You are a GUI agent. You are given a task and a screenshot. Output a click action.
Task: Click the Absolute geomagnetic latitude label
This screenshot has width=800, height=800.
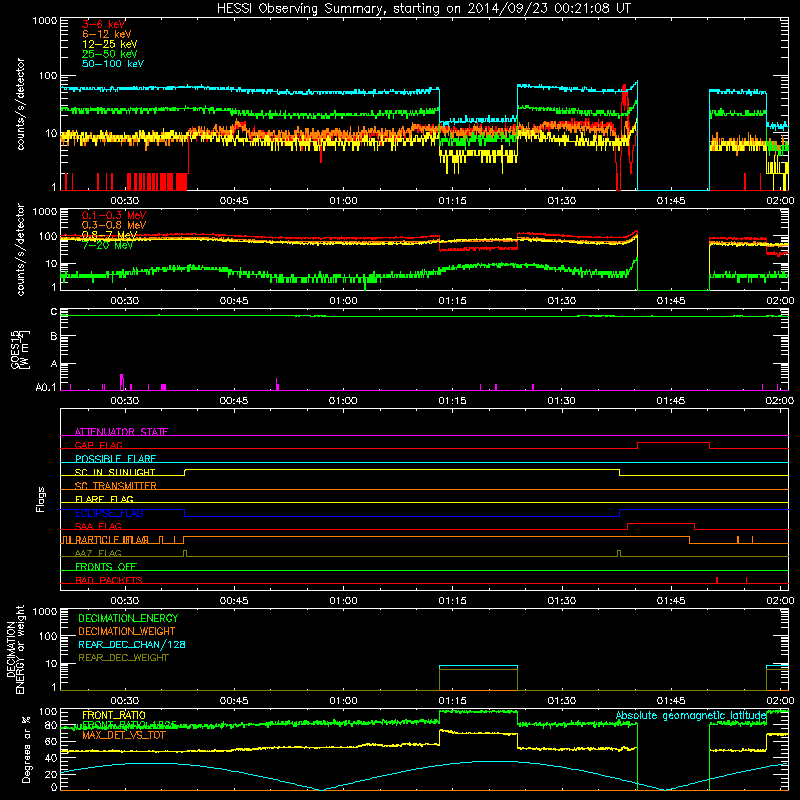click(x=691, y=715)
